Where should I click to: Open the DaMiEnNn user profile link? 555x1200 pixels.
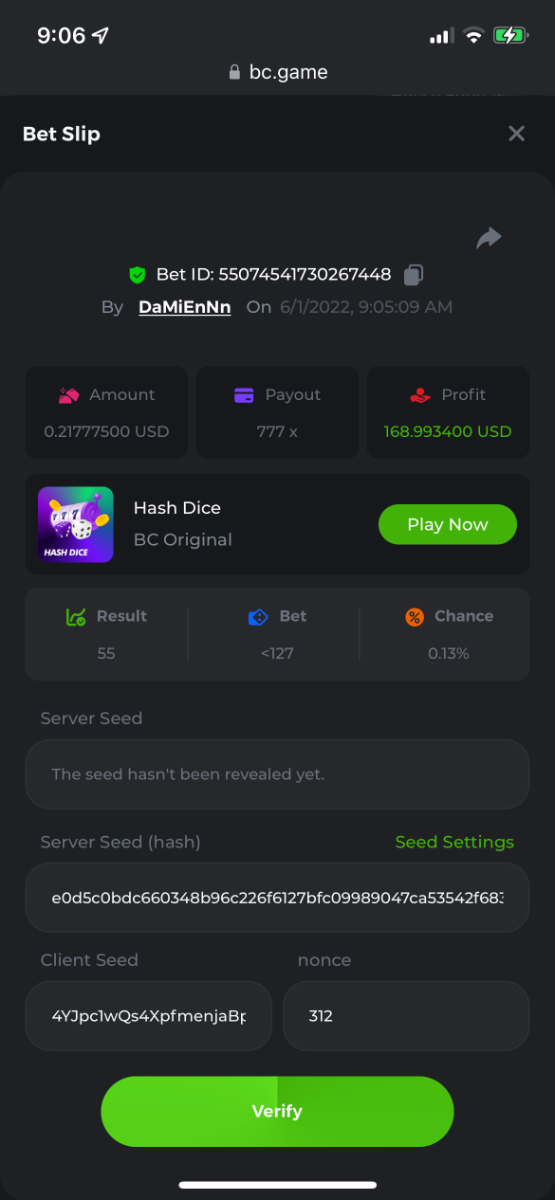tap(185, 307)
